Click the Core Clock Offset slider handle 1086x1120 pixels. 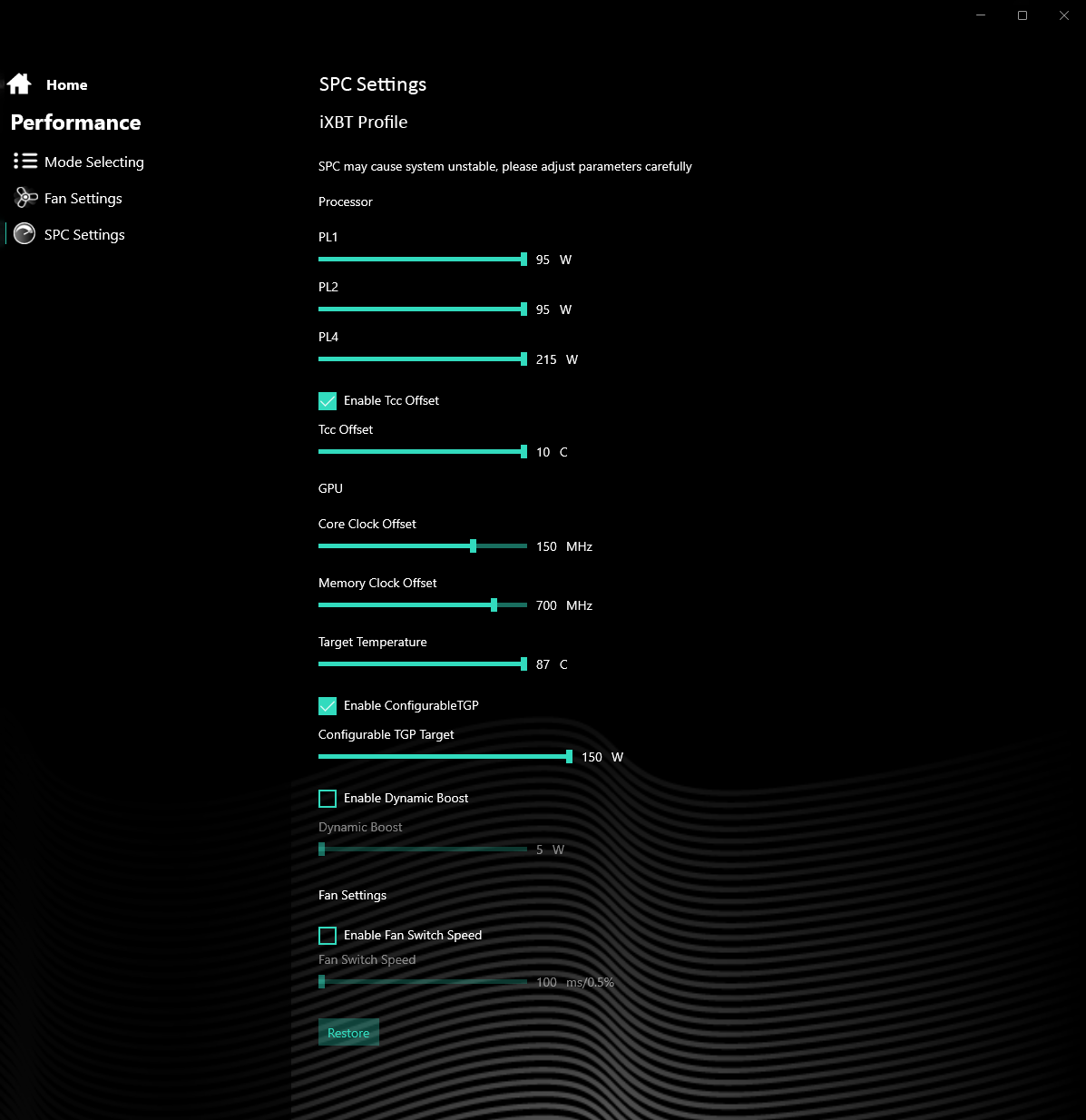click(473, 546)
